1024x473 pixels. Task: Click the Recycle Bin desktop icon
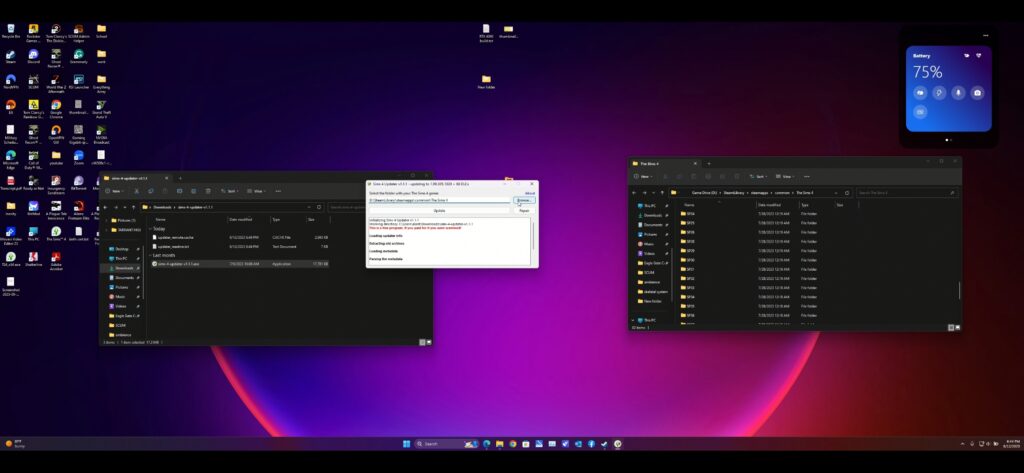[10, 29]
